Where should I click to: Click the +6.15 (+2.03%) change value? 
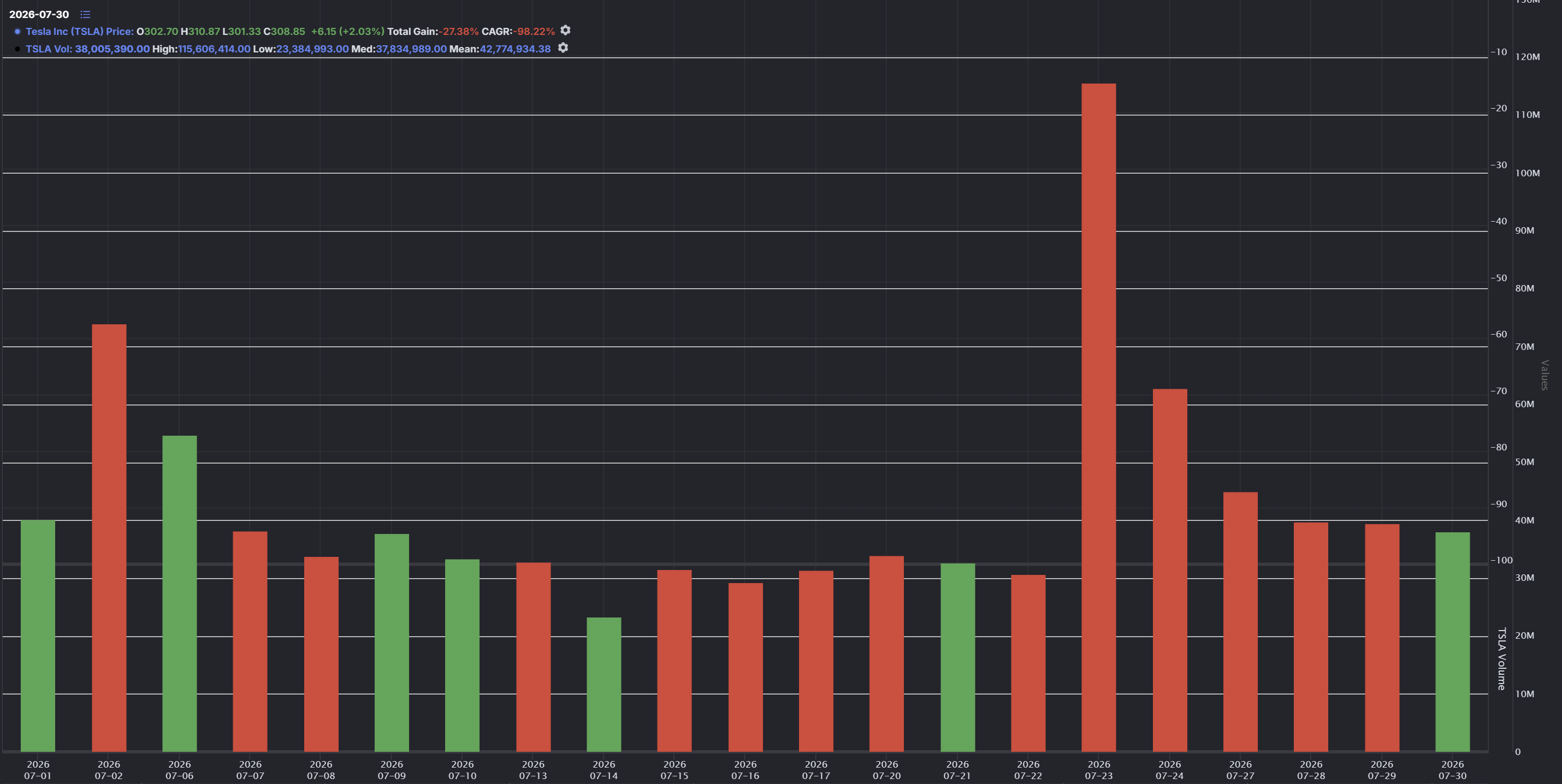pos(347,32)
